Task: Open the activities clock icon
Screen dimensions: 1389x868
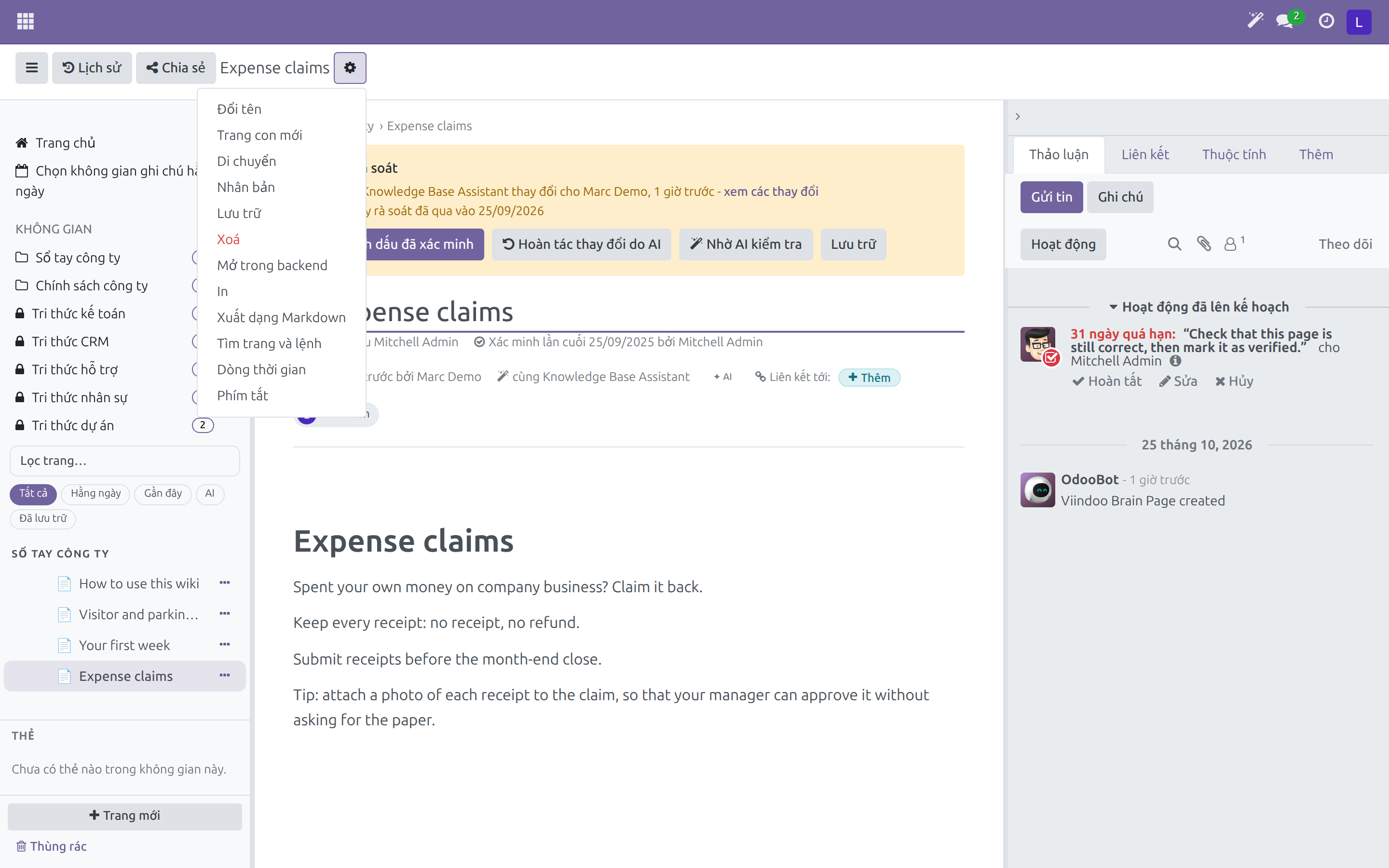Action: 1326,21
